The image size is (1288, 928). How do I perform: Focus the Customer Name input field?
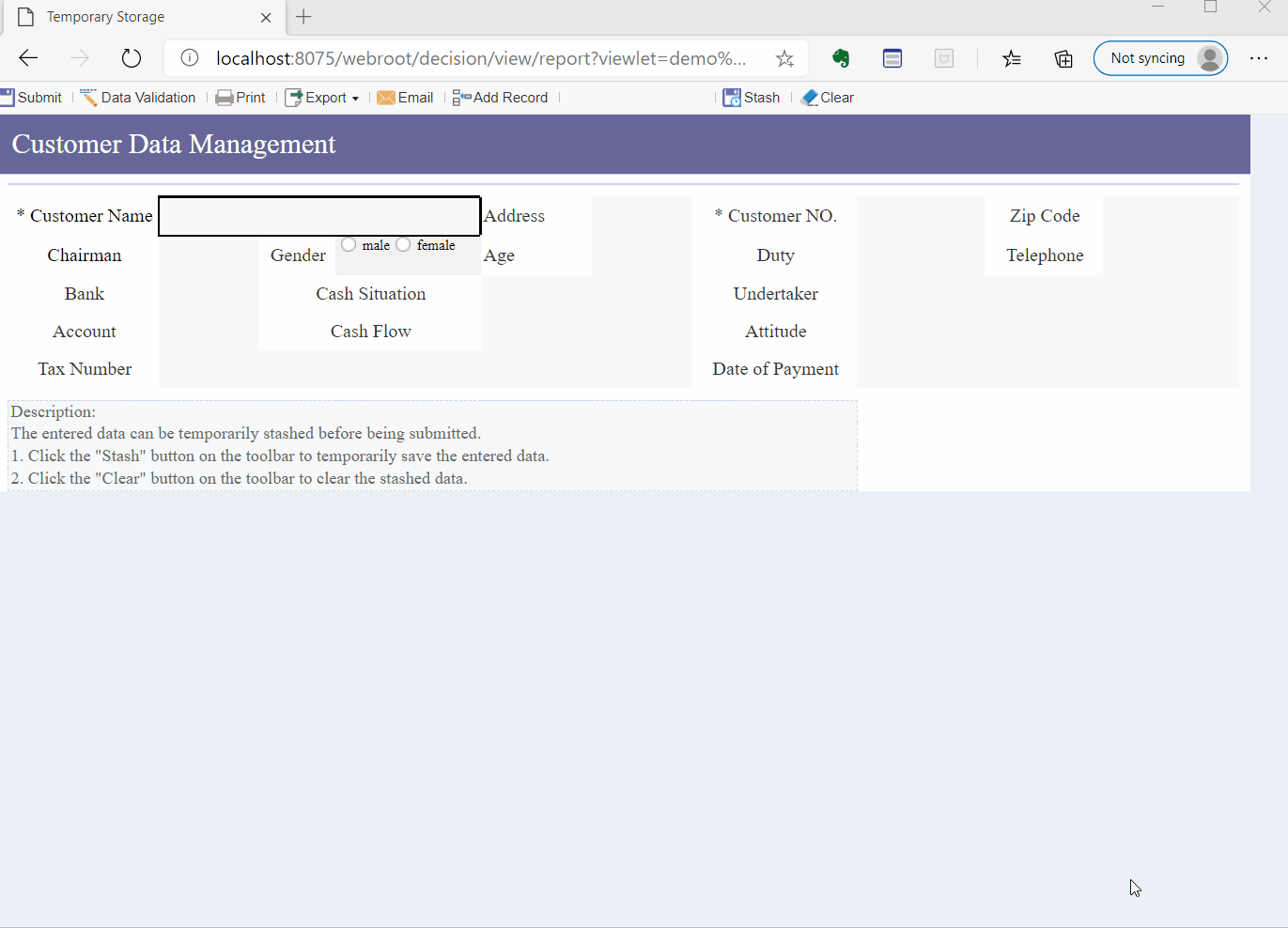click(319, 216)
